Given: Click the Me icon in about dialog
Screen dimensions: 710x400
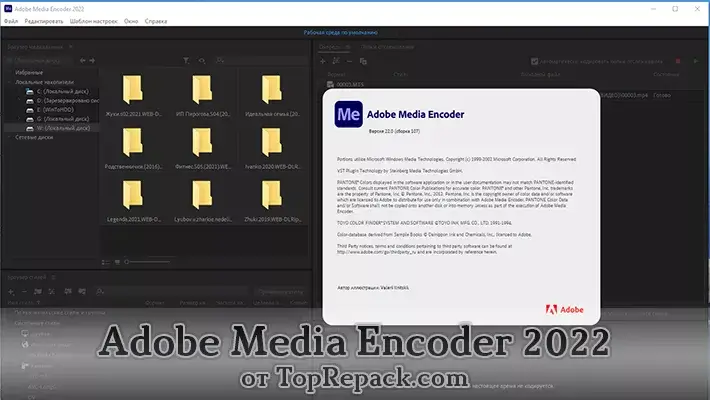Looking at the screenshot, I should tap(348, 114).
